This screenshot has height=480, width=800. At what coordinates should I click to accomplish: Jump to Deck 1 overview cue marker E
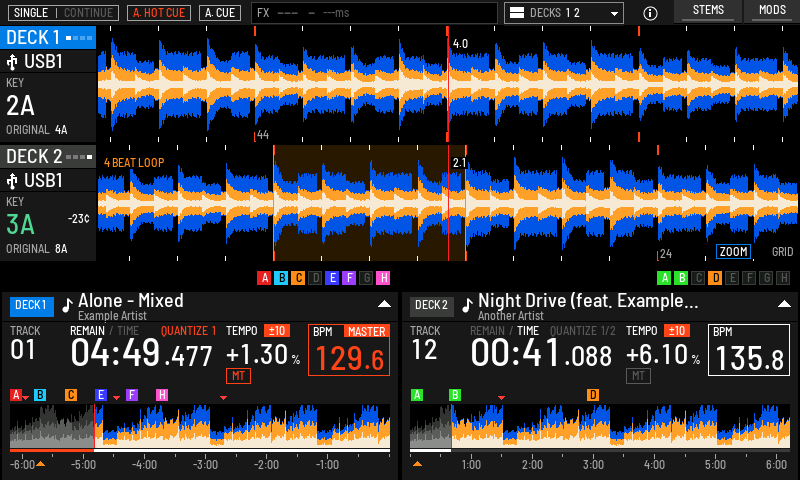(x=101, y=395)
